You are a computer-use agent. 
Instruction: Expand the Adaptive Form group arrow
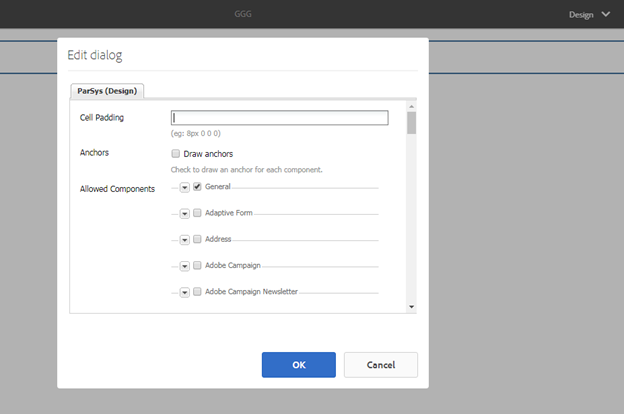tap(185, 213)
